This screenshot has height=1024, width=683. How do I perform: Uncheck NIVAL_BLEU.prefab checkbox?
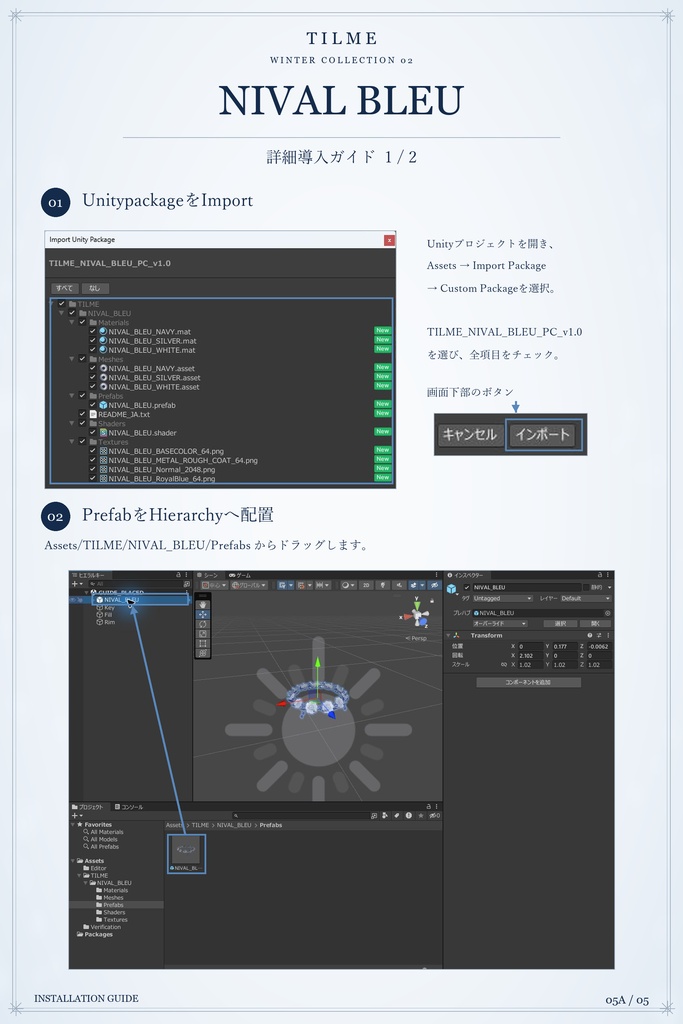[93, 405]
